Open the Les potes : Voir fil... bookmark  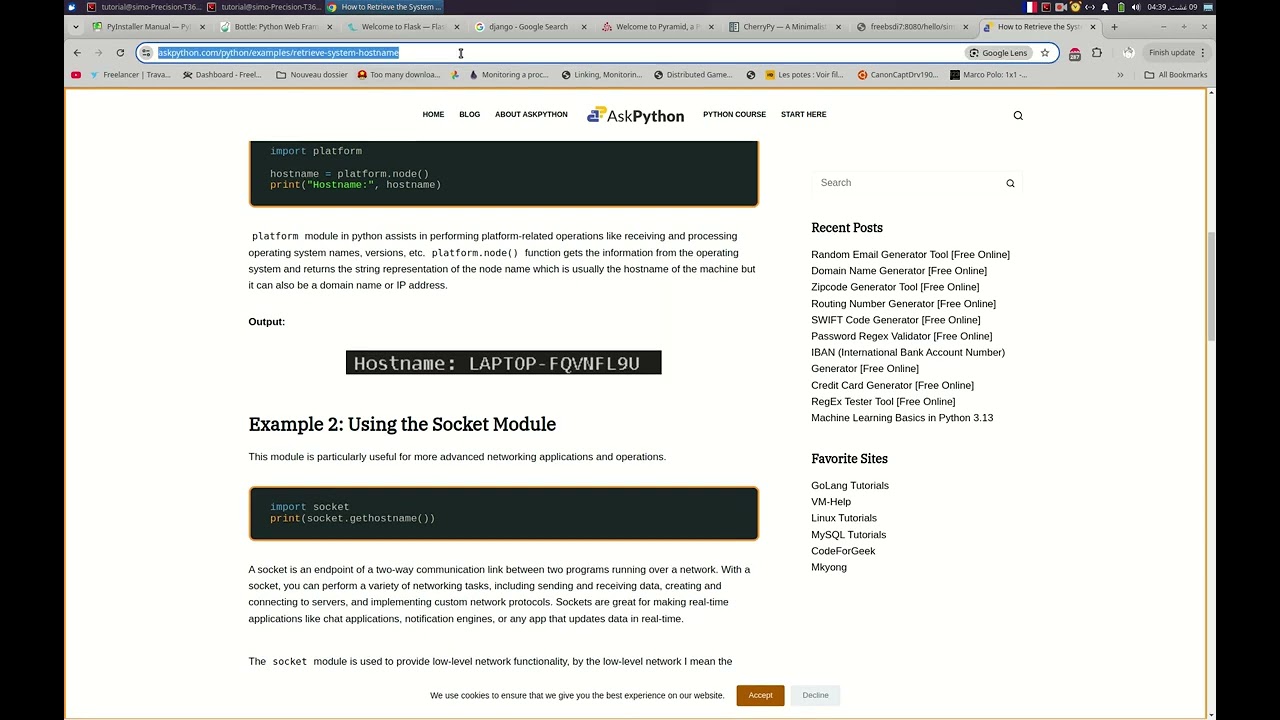pos(805,75)
